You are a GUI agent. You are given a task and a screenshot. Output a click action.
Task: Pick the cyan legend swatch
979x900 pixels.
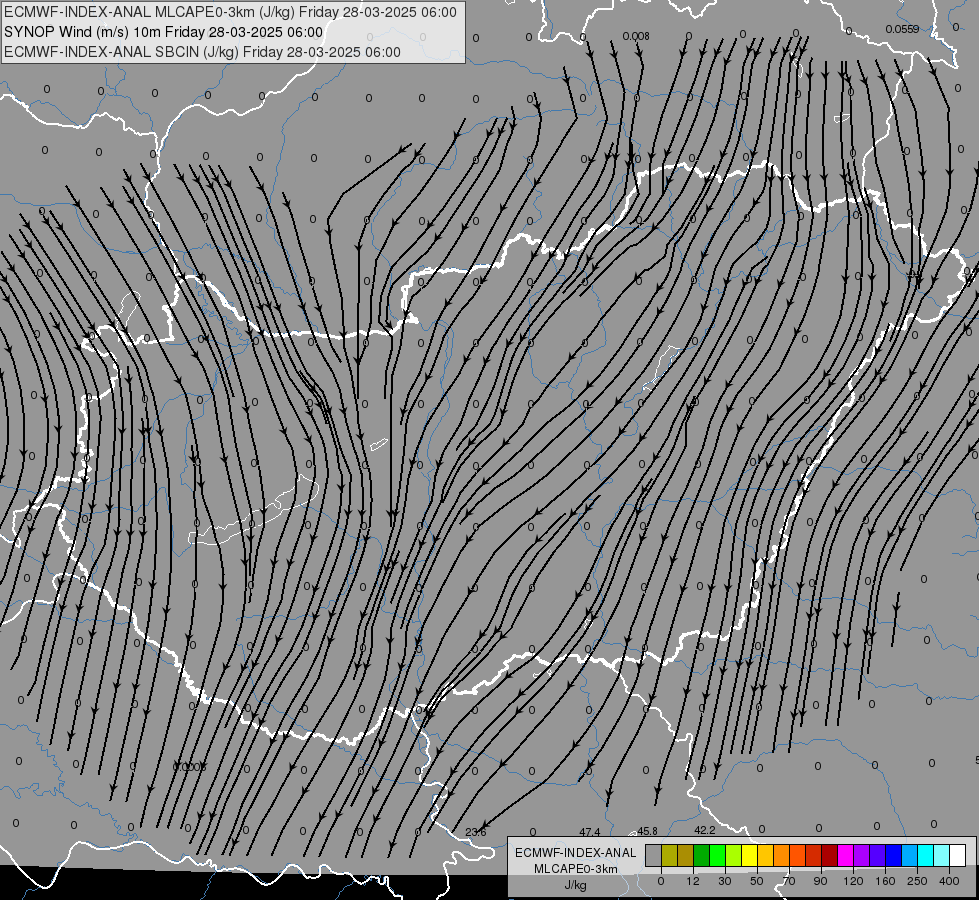click(925, 855)
